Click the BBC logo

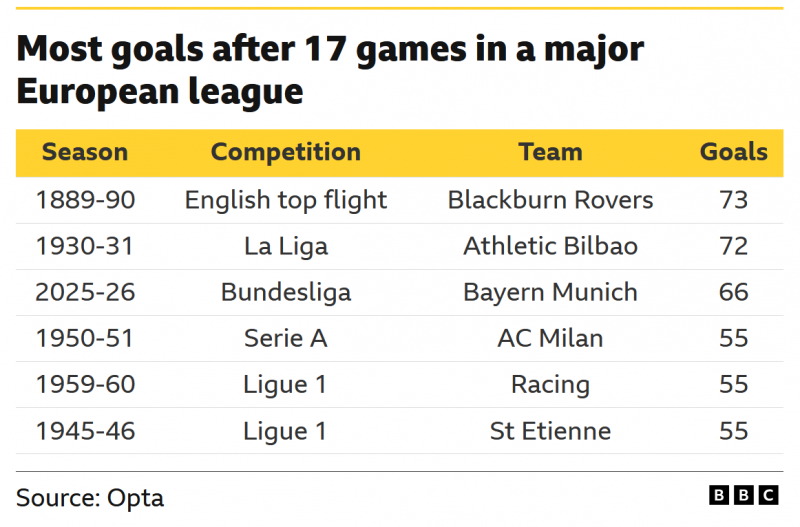pos(743,495)
